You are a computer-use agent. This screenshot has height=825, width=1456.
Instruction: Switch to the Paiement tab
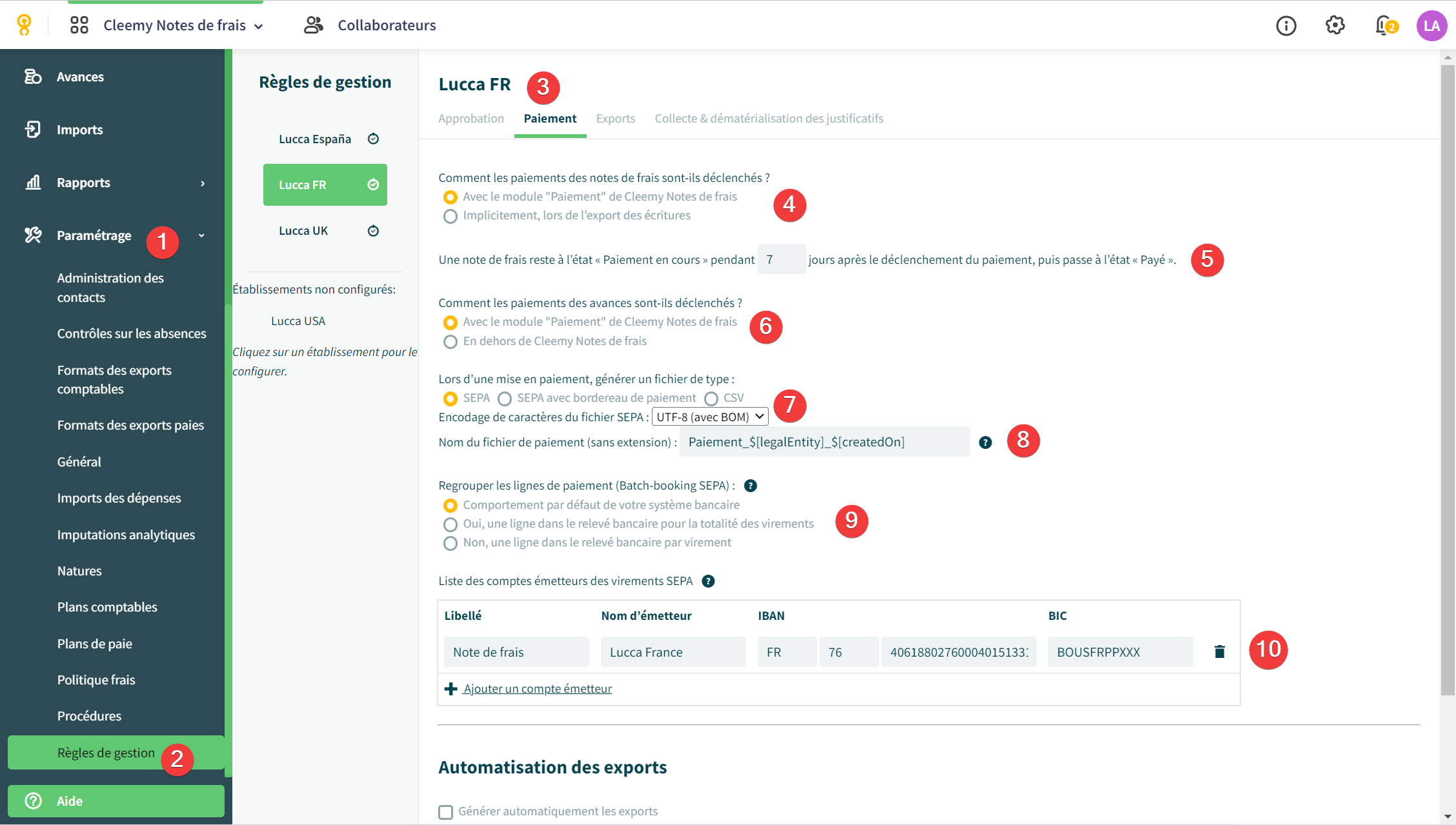pyautogui.click(x=550, y=119)
